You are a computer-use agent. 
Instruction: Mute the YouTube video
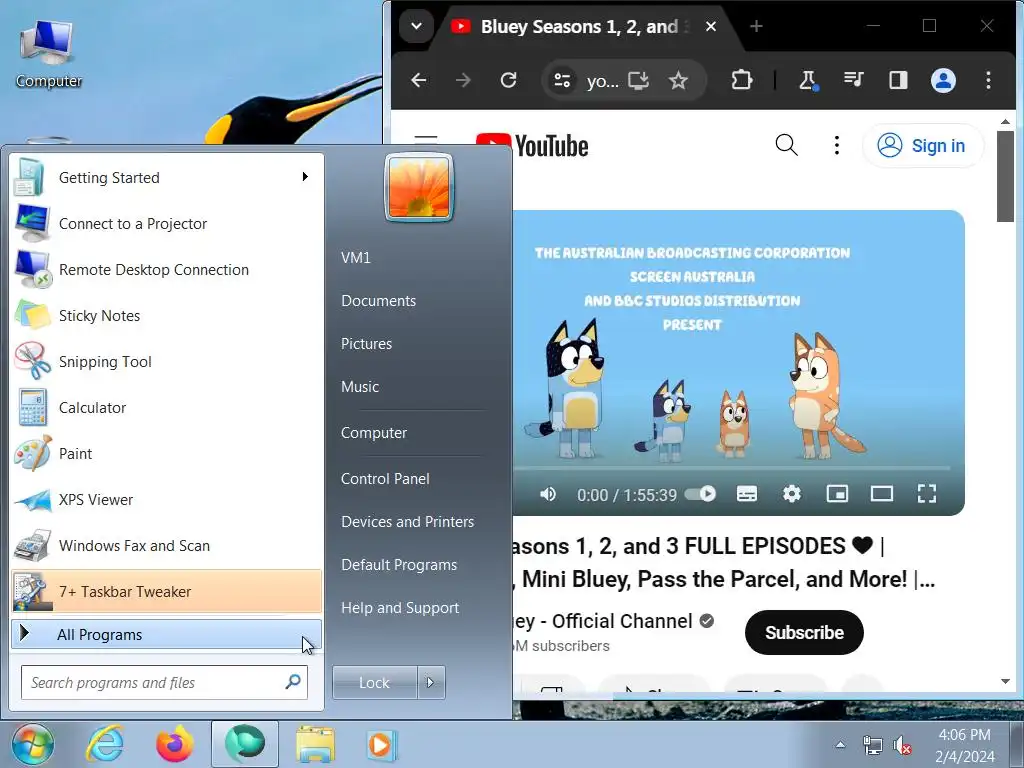[548, 494]
